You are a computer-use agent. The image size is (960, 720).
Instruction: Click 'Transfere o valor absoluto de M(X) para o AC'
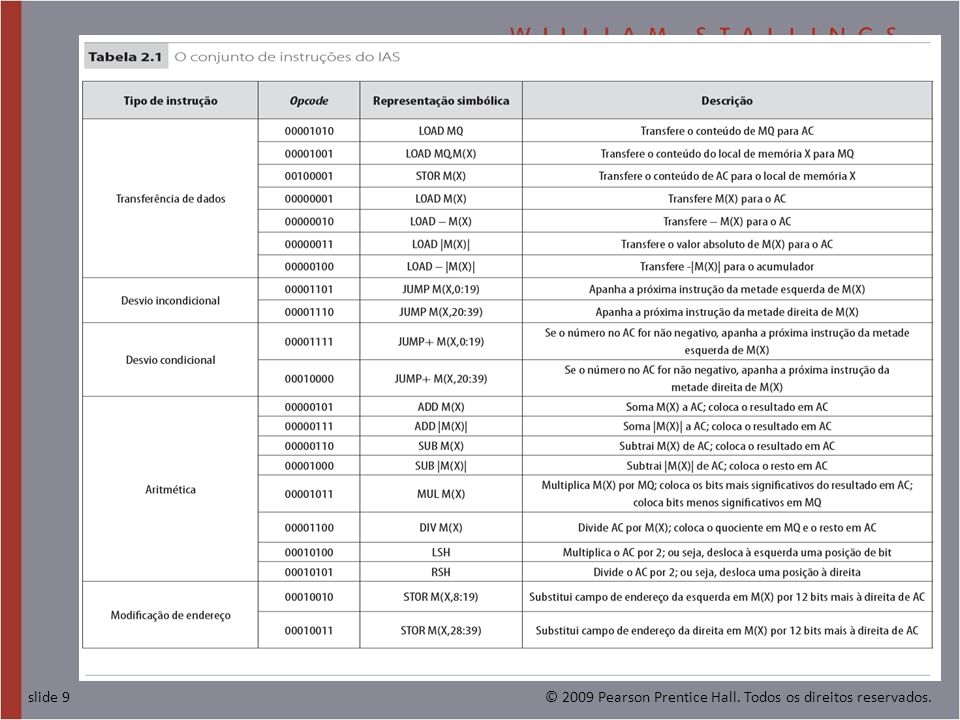pyautogui.click(x=727, y=244)
